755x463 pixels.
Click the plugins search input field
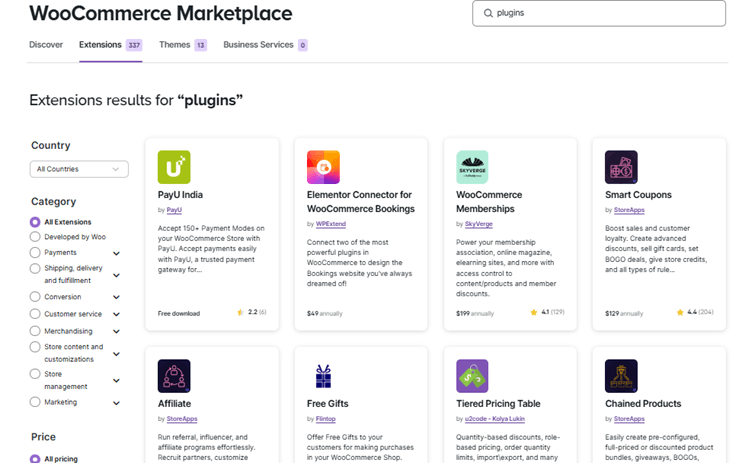pyautogui.click(x=599, y=13)
